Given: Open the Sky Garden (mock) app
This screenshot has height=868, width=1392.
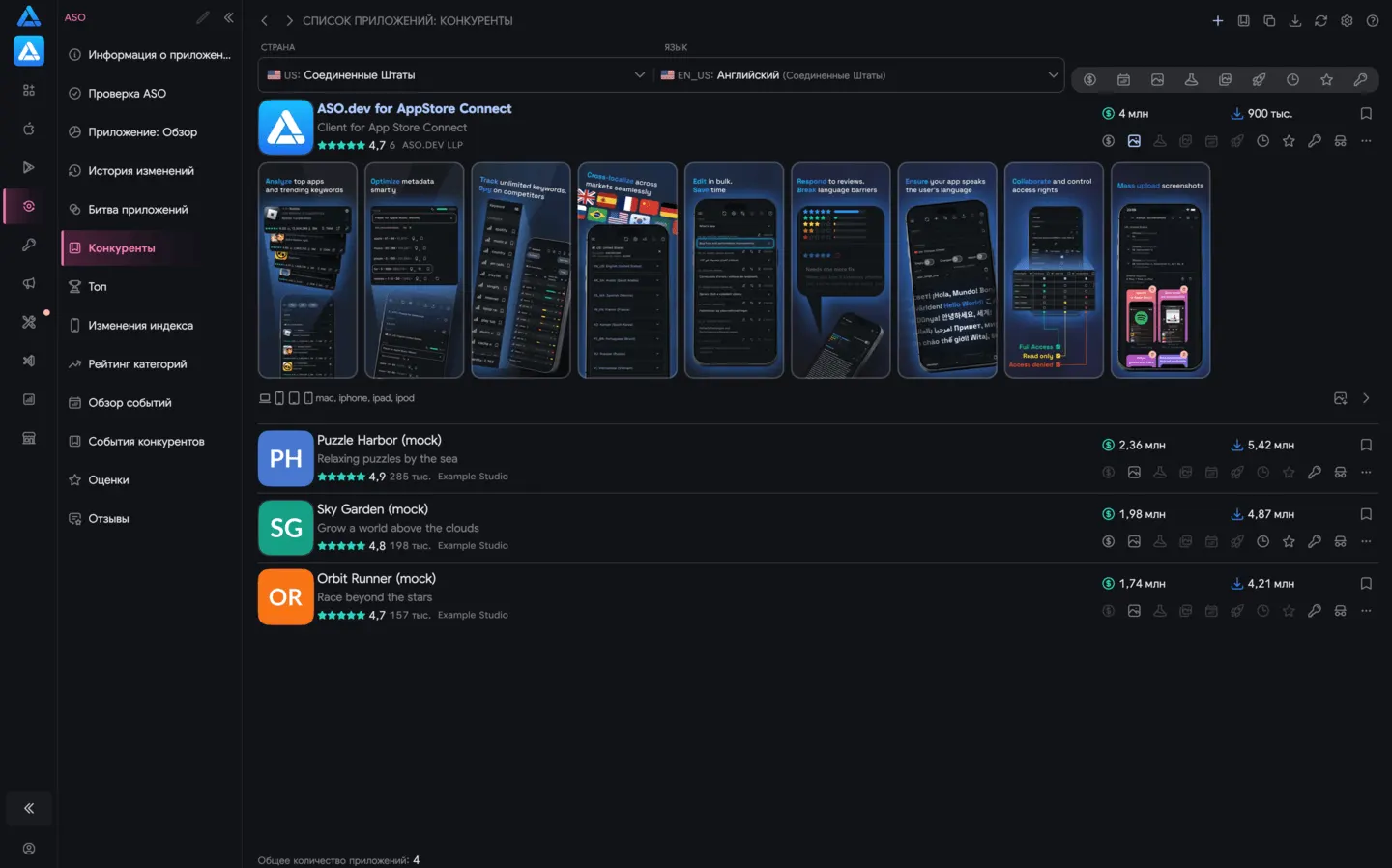Looking at the screenshot, I should (x=372, y=509).
